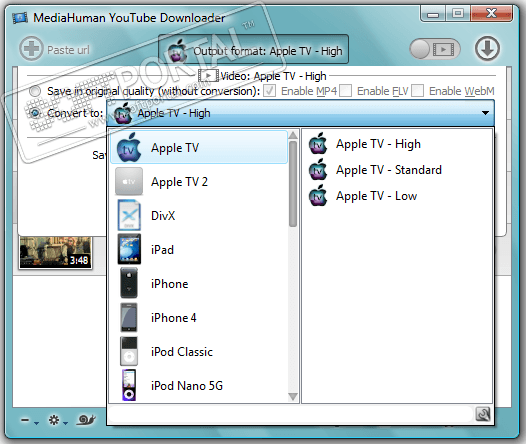Image resolution: width=526 pixels, height=444 pixels.
Task: Click Apple TV icon in Output format button
Action: pyautogui.click(x=177, y=50)
